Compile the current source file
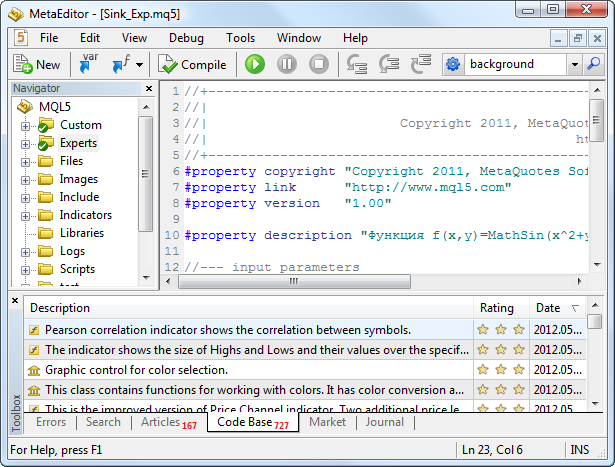Viewport: 615px width, 467px height. click(x=192, y=64)
